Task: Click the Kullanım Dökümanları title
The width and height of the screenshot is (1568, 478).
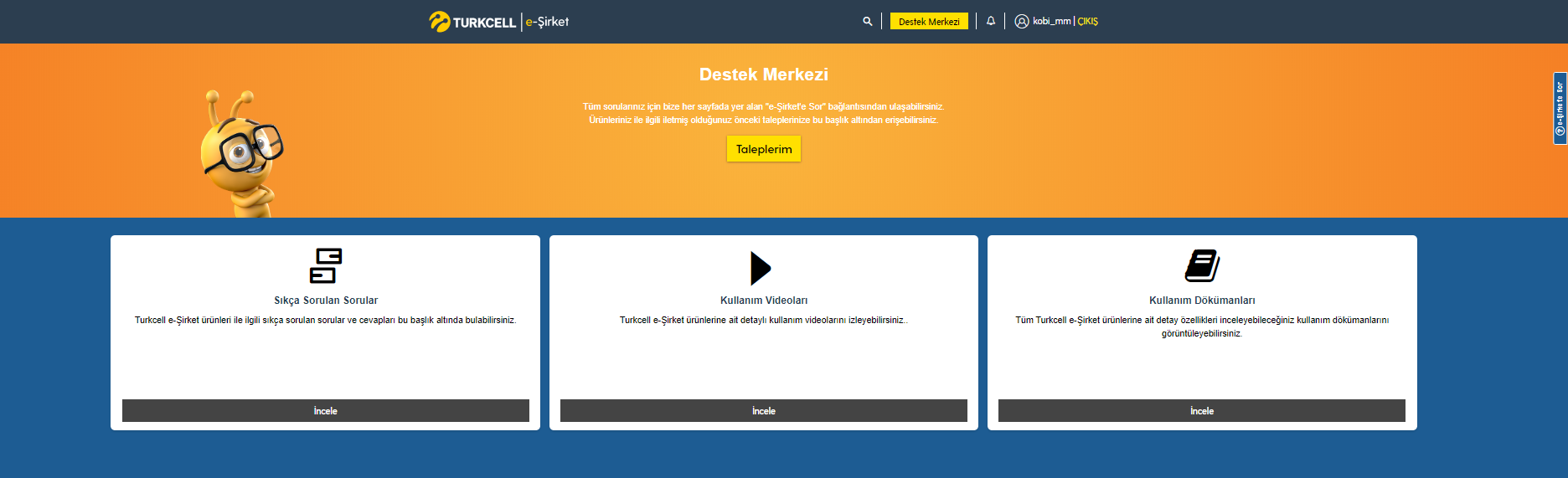Action: [x=1202, y=301]
